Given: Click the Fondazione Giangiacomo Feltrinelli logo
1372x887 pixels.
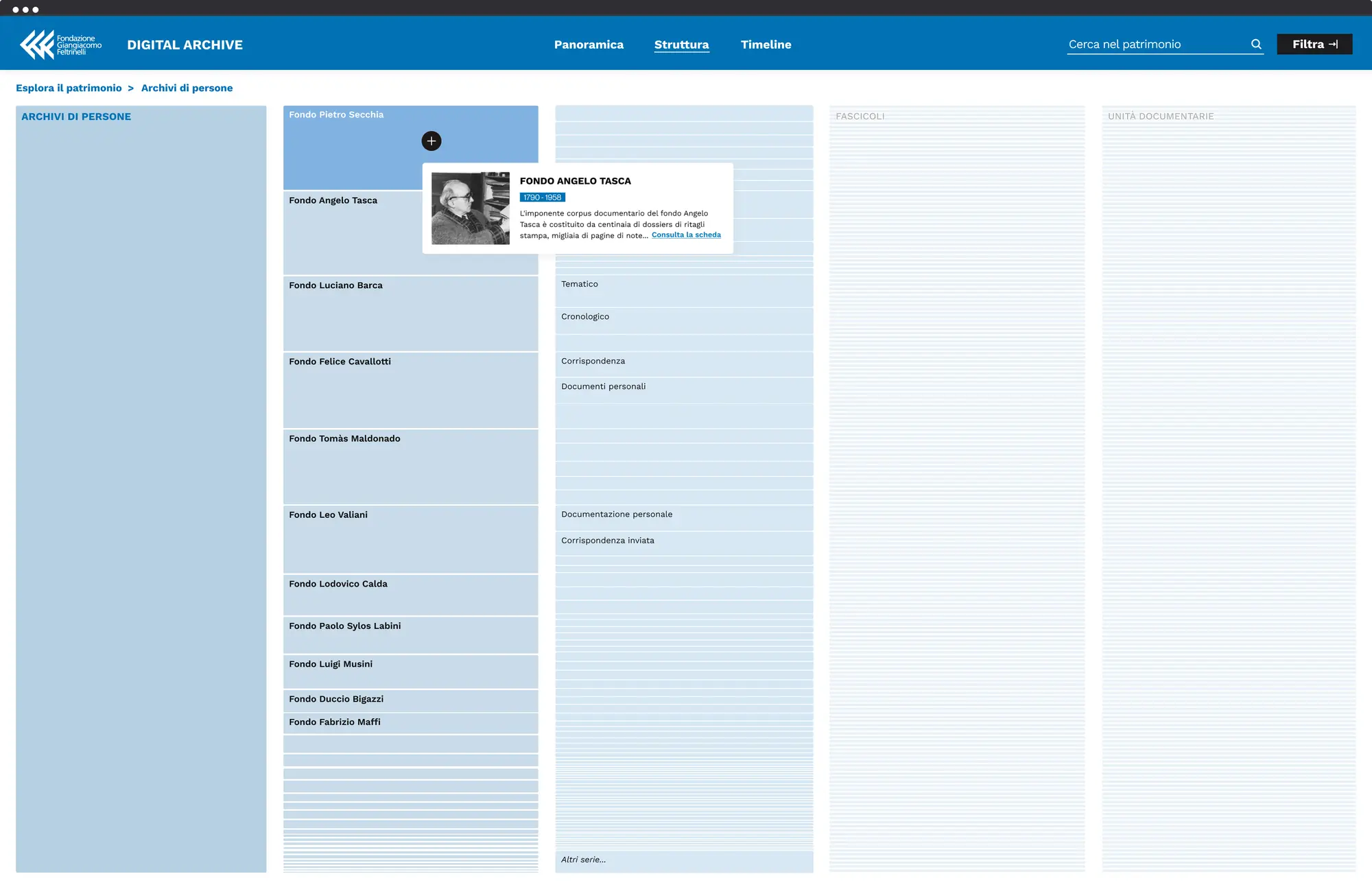Looking at the screenshot, I should pos(60,45).
